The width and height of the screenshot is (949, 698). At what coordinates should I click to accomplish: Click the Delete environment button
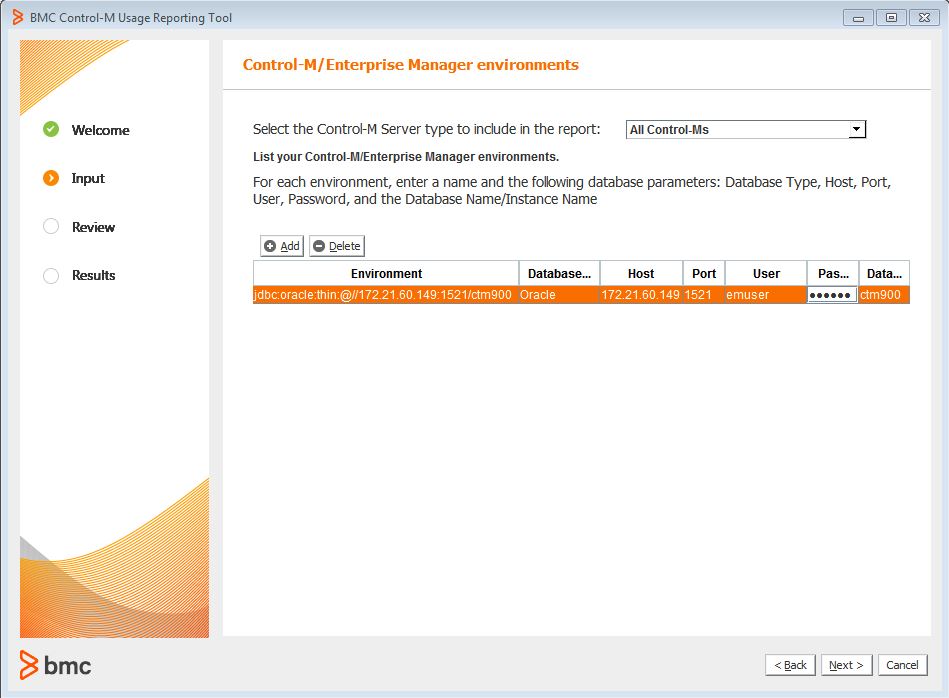point(337,246)
